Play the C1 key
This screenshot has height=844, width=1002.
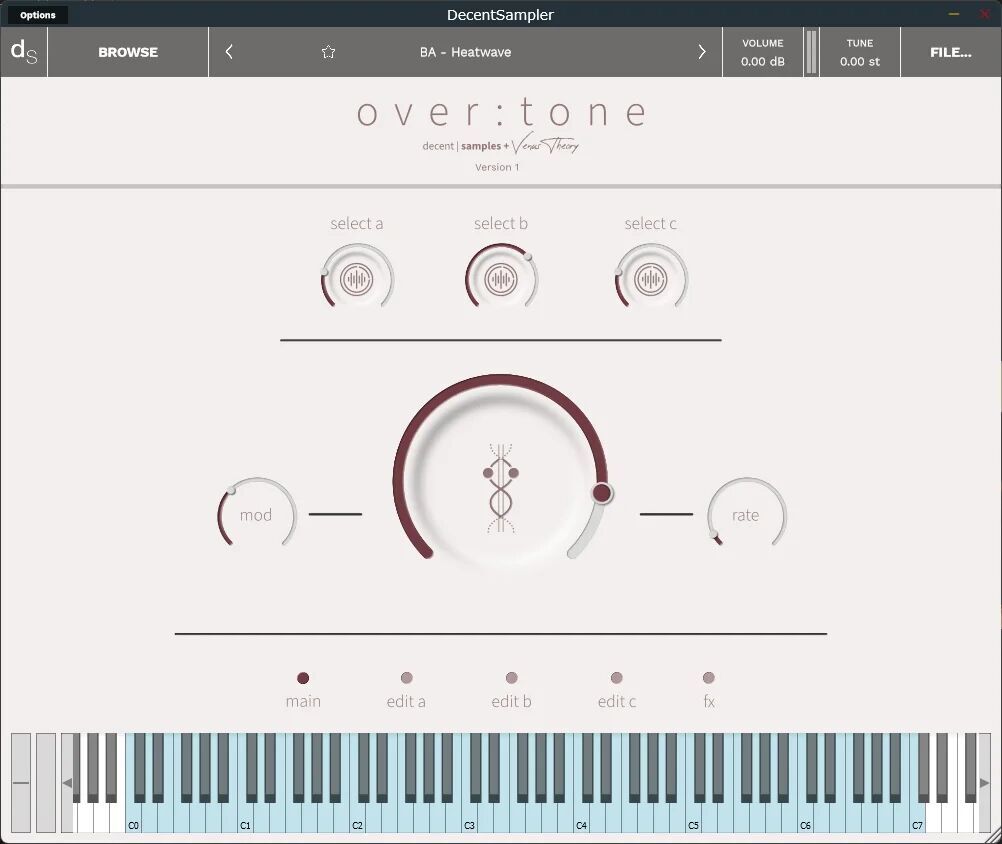point(245,818)
